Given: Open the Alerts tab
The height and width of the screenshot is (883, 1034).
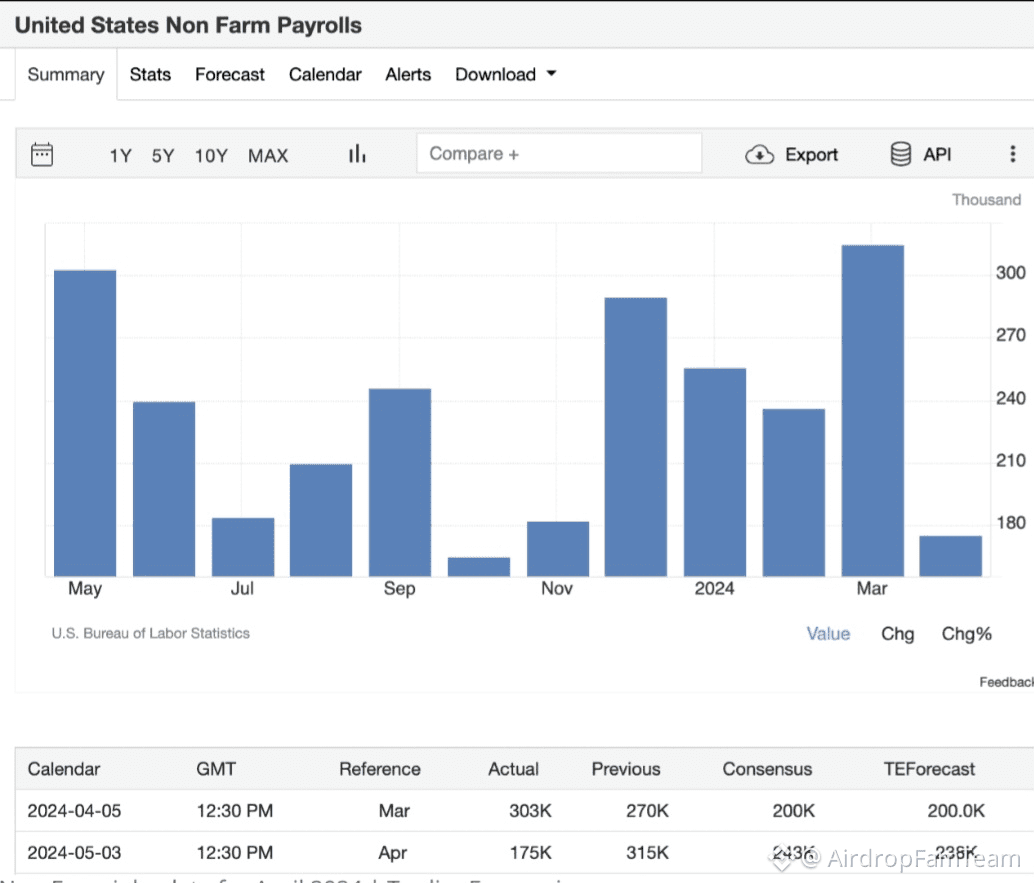Looking at the screenshot, I should coord(408,75).
